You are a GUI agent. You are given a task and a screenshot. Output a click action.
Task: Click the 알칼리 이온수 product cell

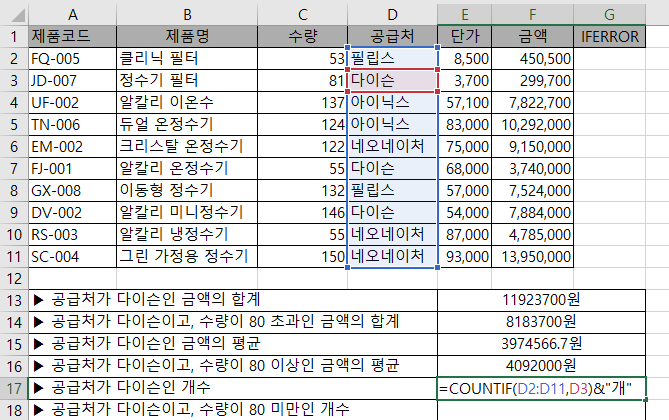point(187,103)
